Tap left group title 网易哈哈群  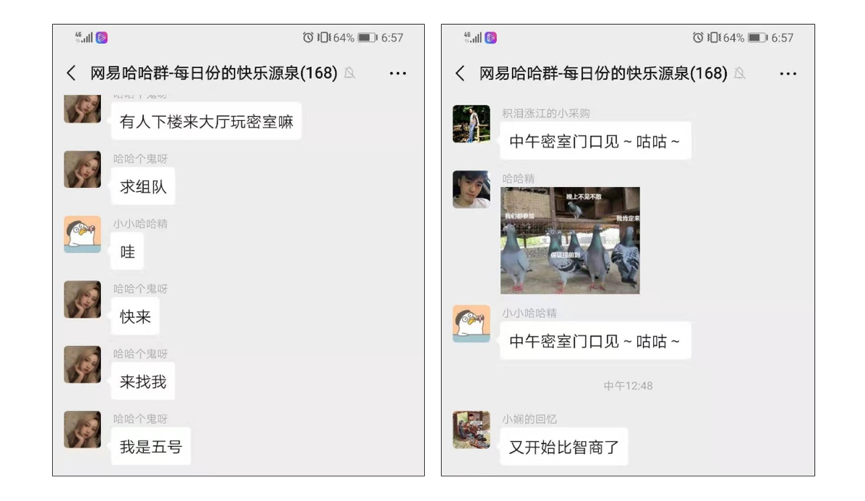[213, 73]
